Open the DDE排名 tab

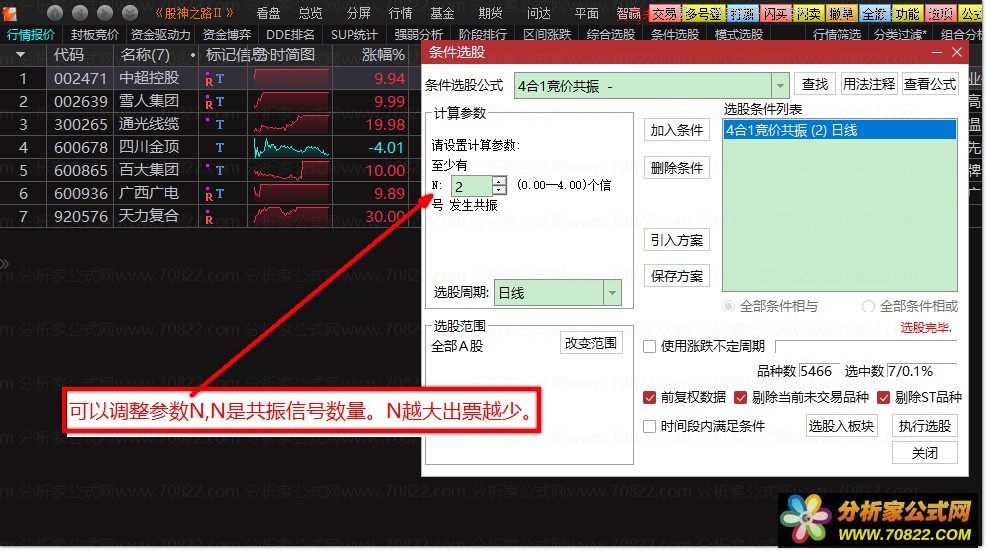click(290, 35)
